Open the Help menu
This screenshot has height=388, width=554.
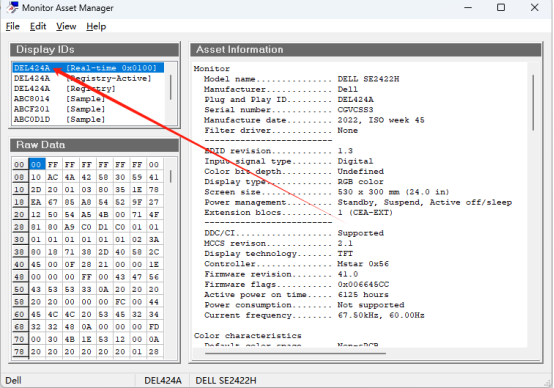pos(96,27)
